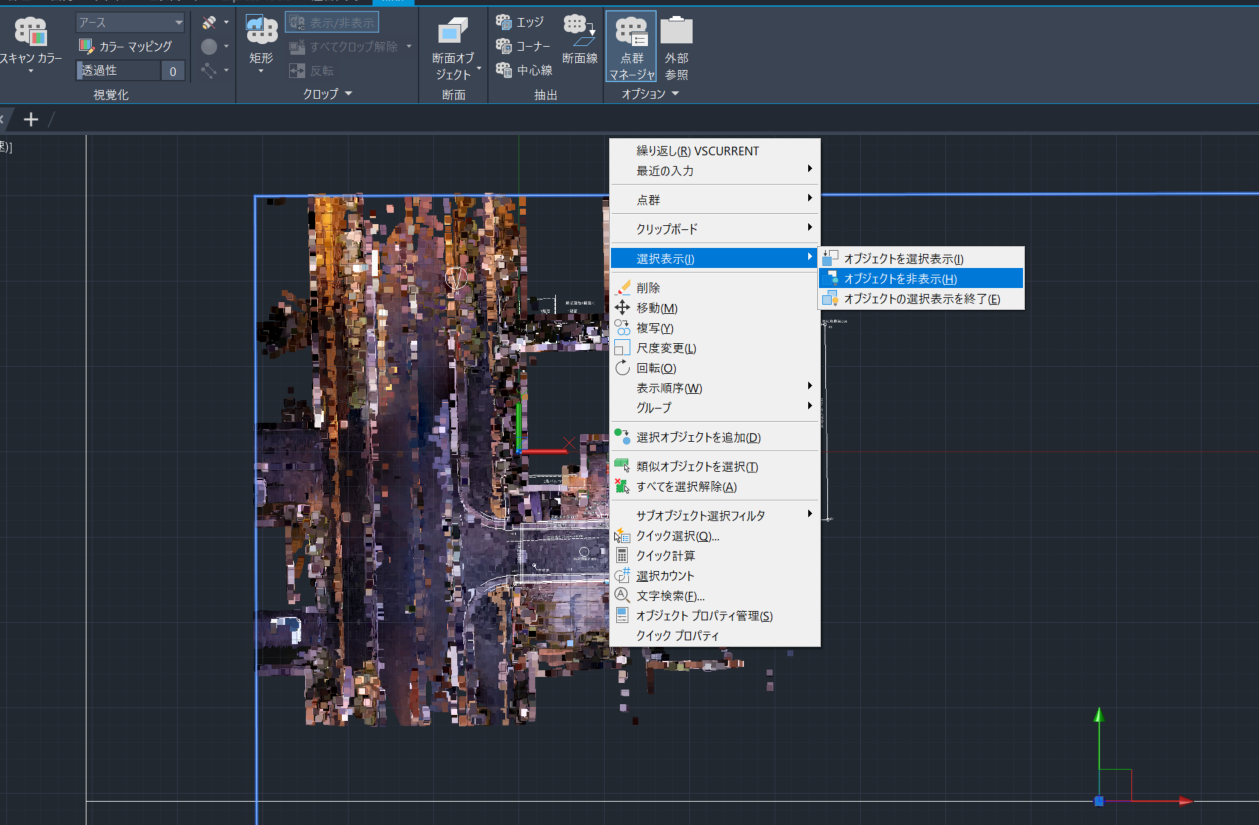Click オブジェクト プロパティ管理(S) entry
Screen dimensions: 1259x825
click(704, 616)
